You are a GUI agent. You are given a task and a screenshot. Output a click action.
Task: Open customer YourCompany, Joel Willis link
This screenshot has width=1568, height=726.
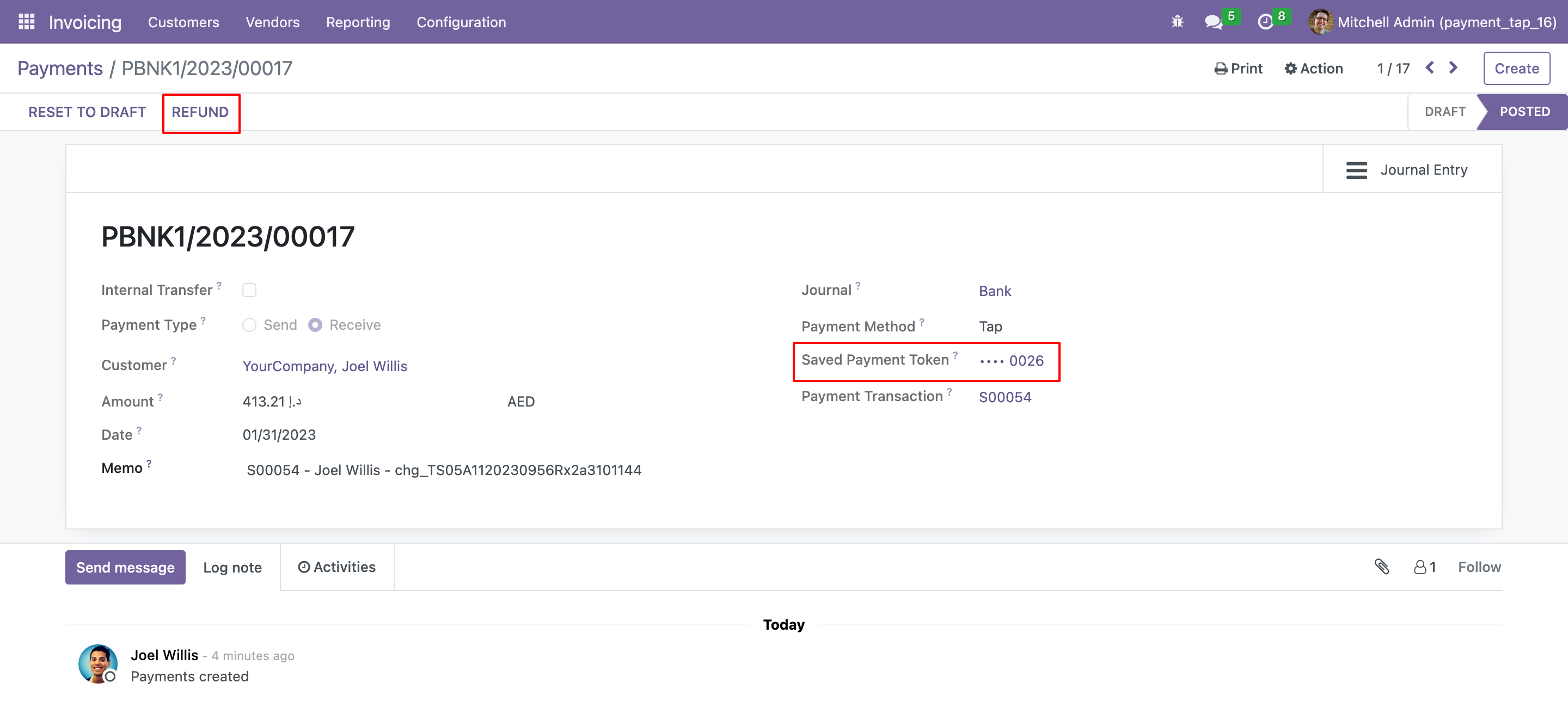tap(324, 366)
